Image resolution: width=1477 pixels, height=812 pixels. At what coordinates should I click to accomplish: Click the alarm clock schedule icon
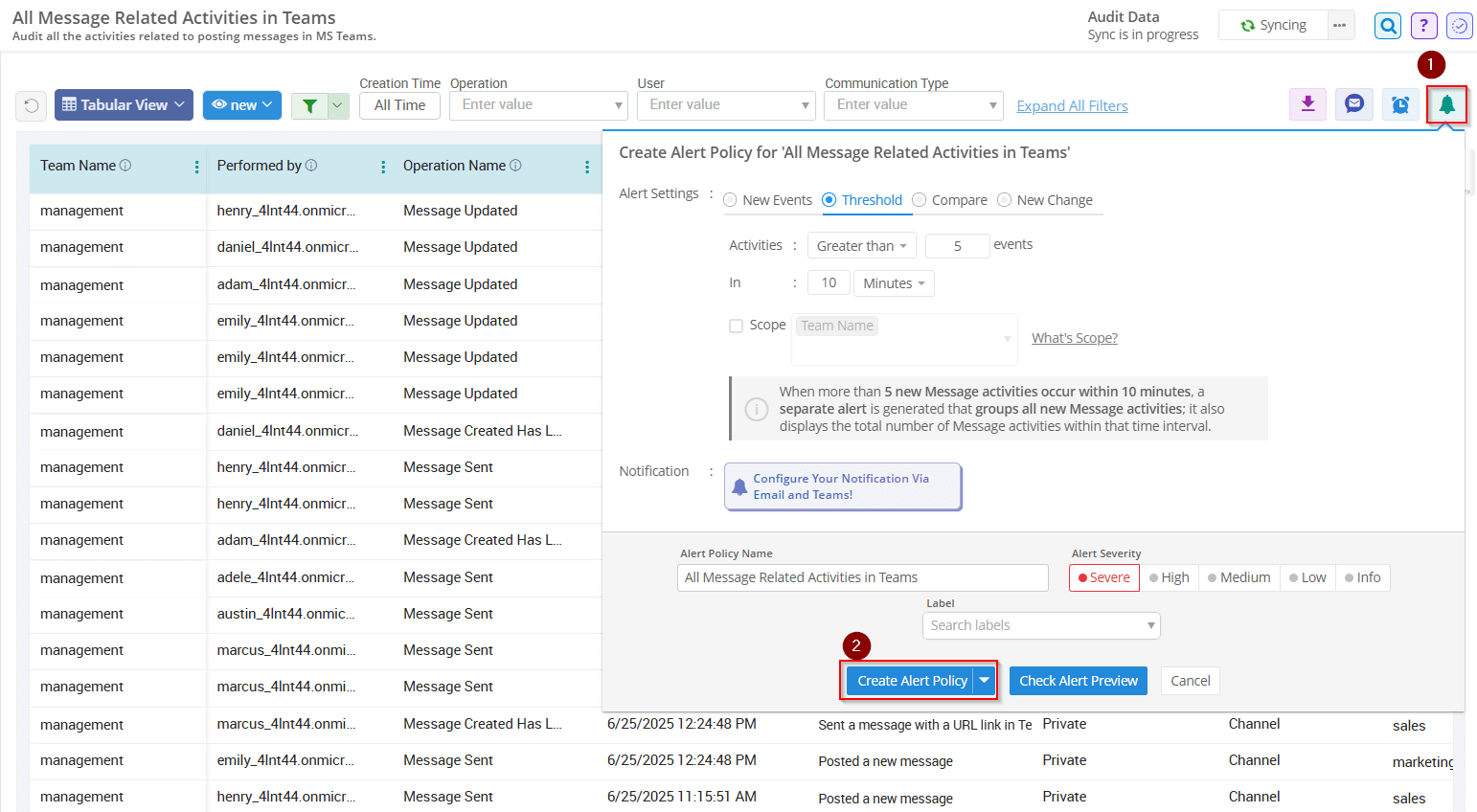click(1400, 104)
